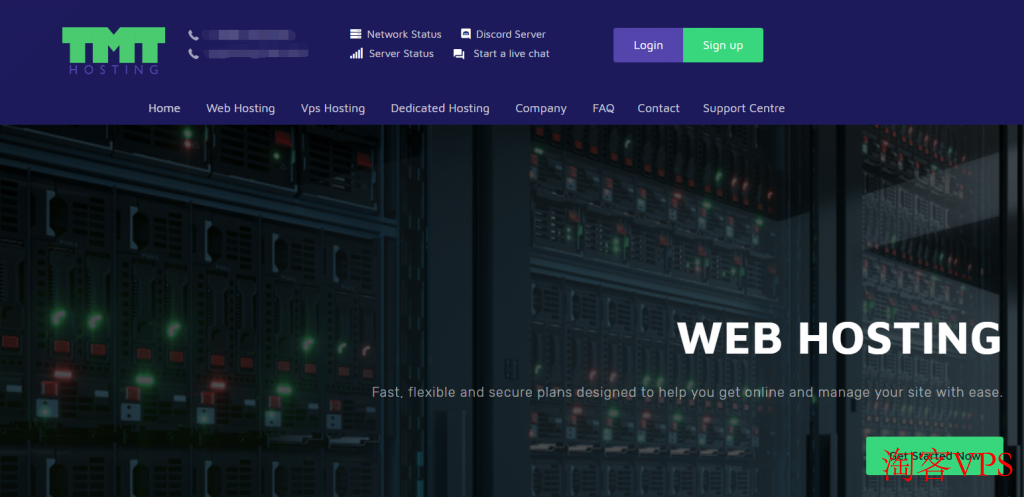Open the Web Hosting menu item
Viewport: 1024px width, 497px height.
(240, 108)
